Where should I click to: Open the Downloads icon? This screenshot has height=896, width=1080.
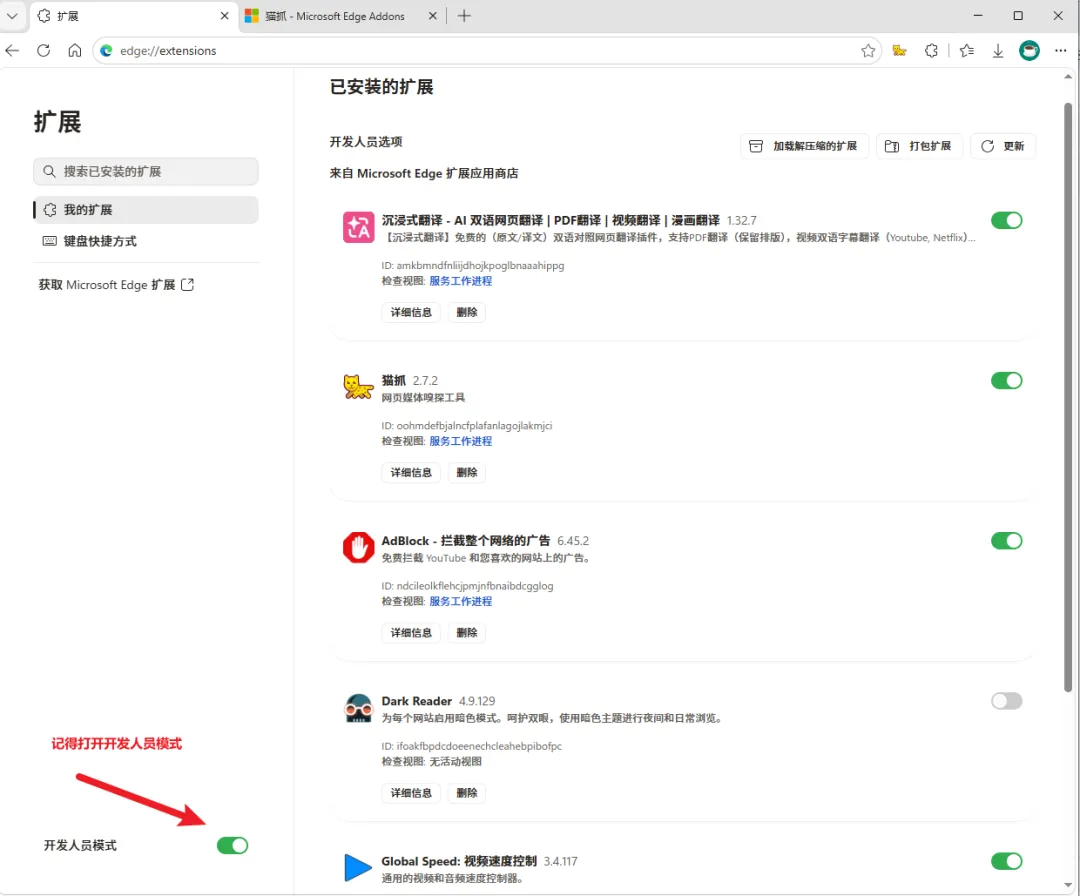pyautogui.click(x=997, y=50)
